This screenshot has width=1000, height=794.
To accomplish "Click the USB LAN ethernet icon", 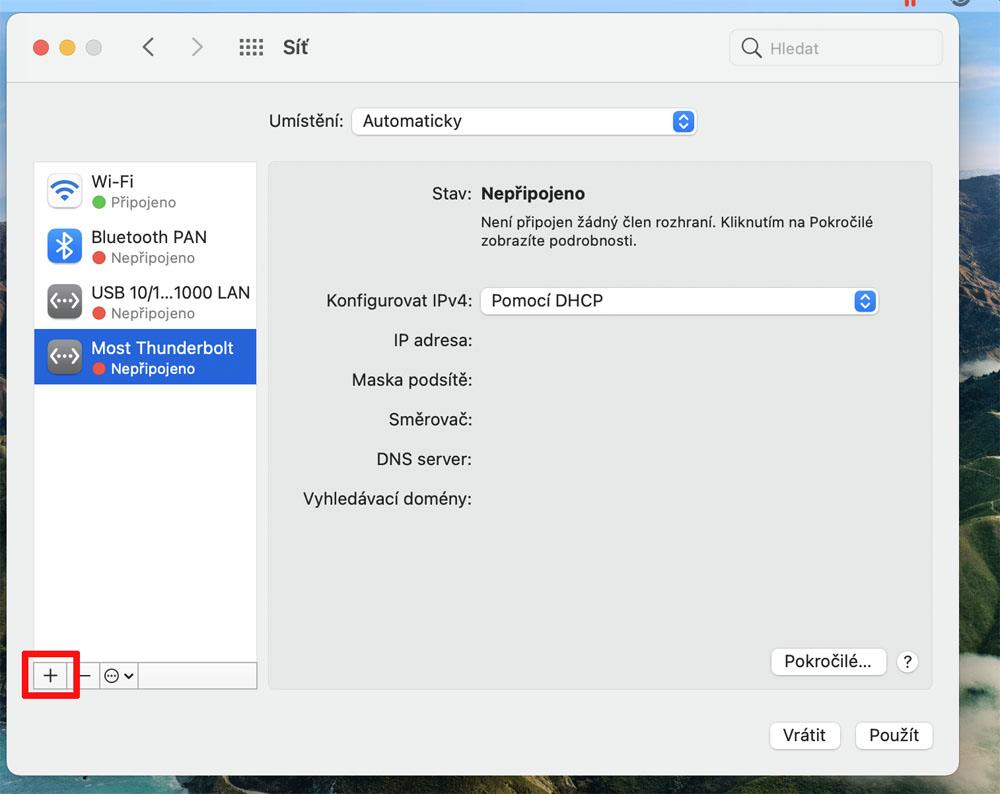I will (x=65, y=301).
